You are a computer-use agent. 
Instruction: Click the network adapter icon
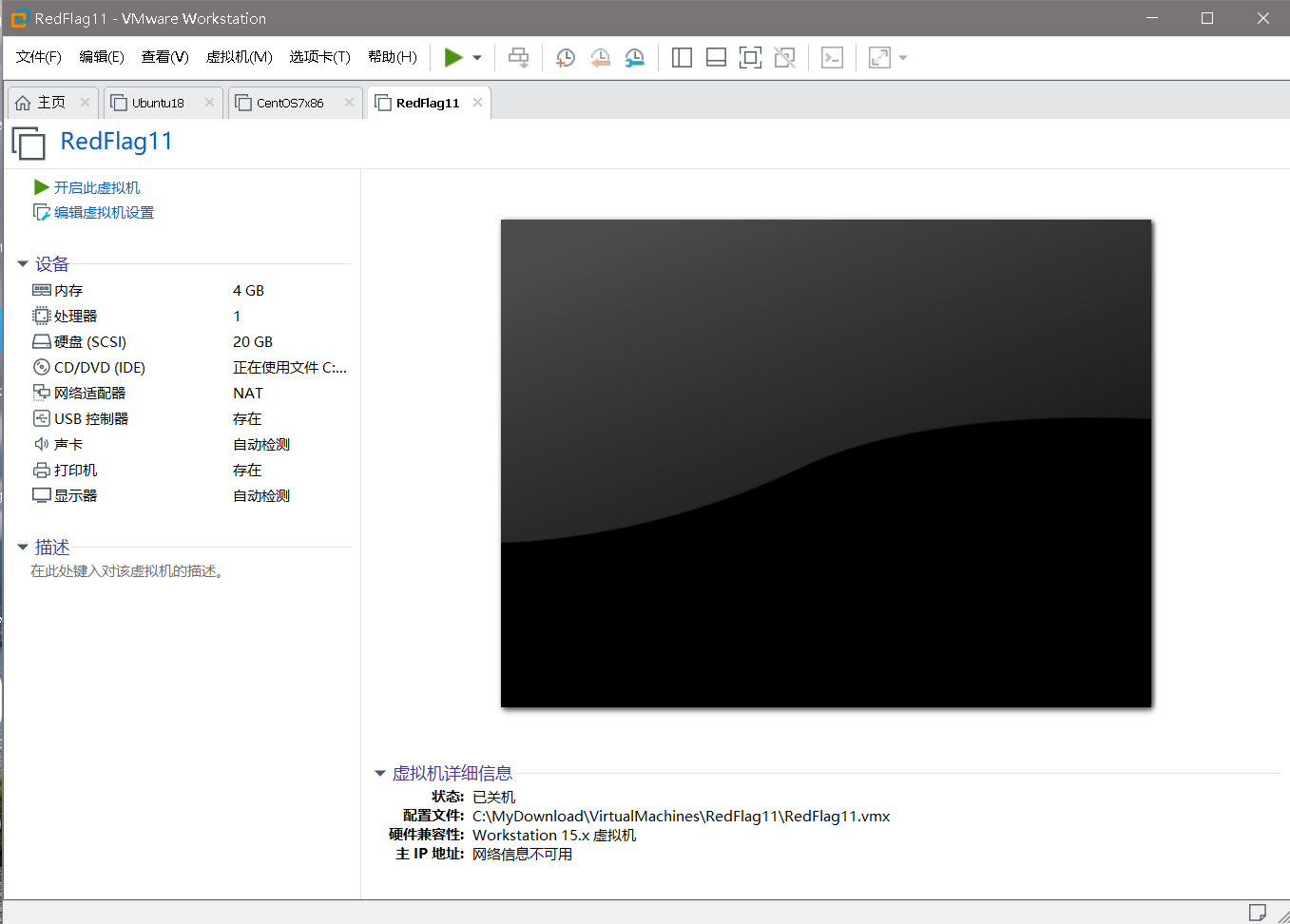[42, 393]
